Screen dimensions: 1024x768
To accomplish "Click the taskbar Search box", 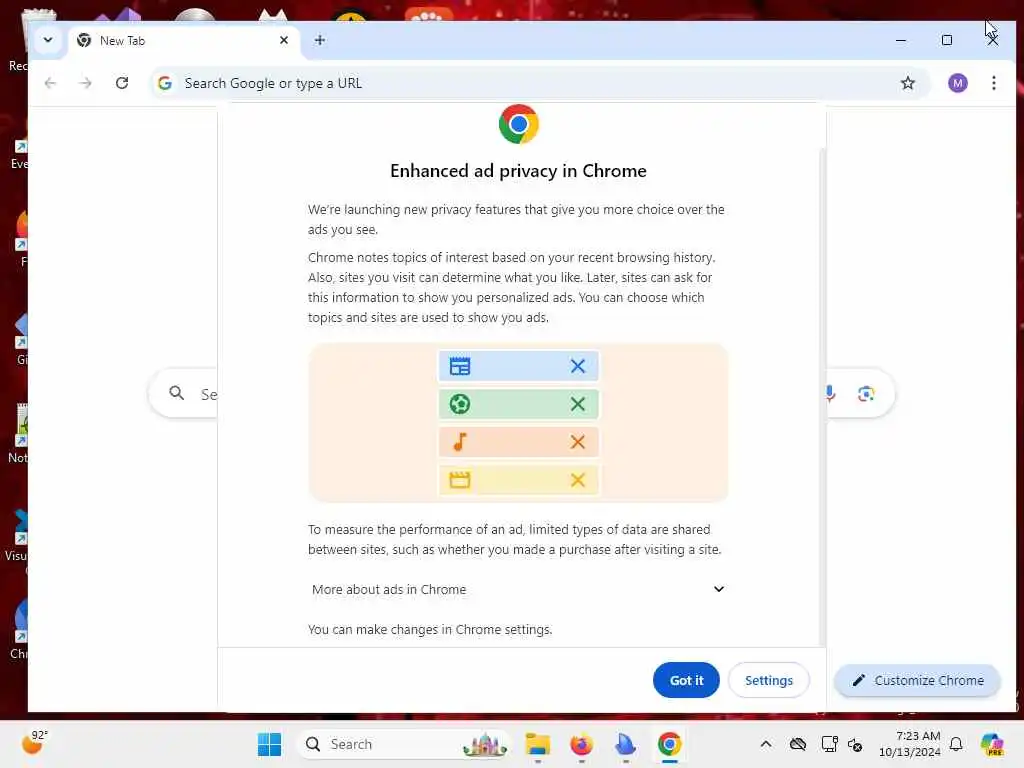I will [405, 744].
